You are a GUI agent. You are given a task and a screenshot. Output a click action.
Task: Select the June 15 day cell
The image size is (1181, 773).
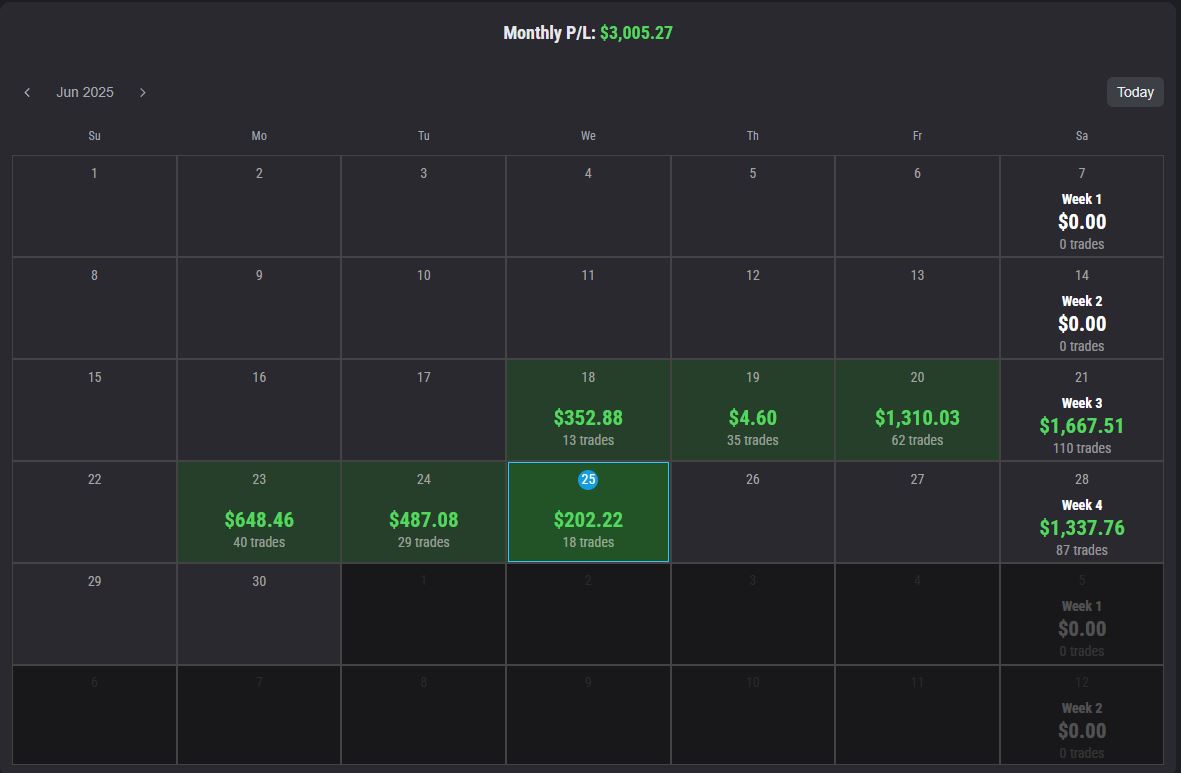[x=94, y=410]
